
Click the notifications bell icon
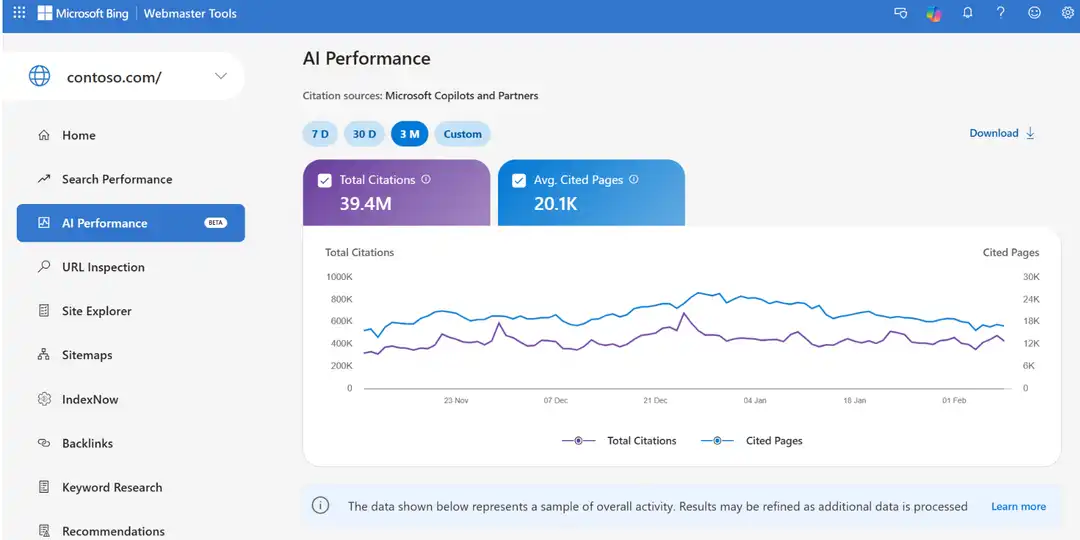click(x=967, y=13)
